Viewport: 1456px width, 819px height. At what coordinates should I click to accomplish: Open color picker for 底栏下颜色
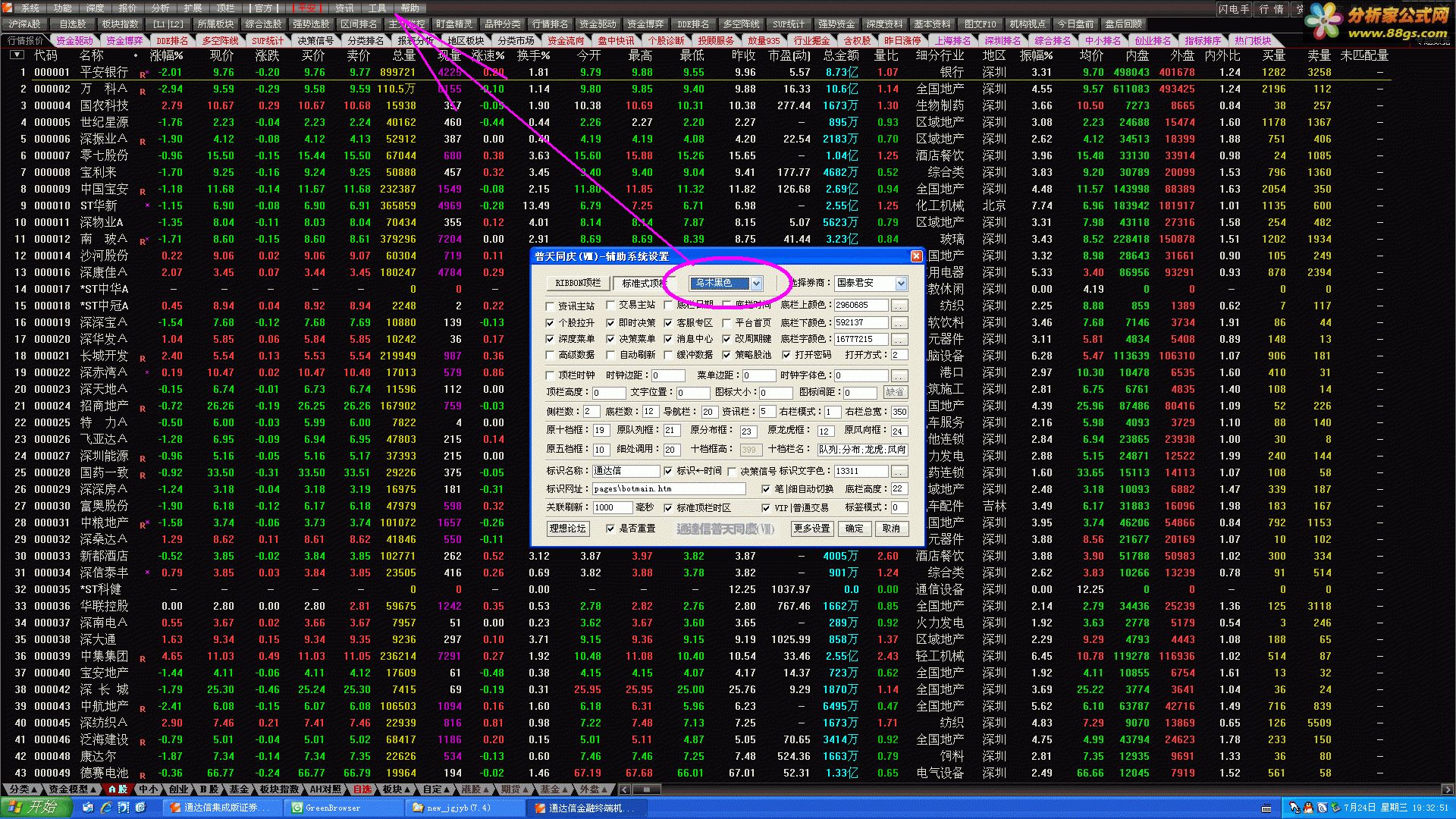tap(899, 322)
